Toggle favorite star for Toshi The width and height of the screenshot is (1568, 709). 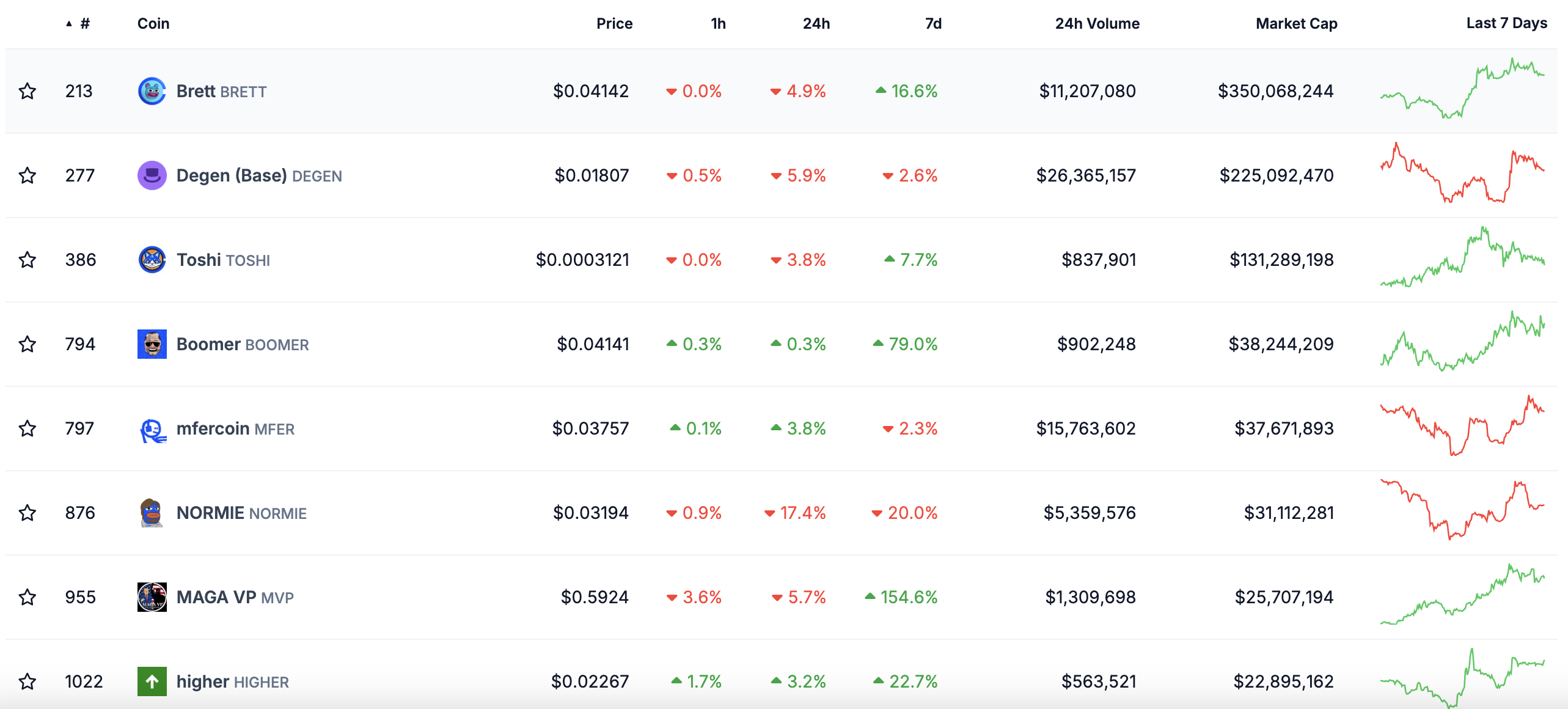(27, 260)
